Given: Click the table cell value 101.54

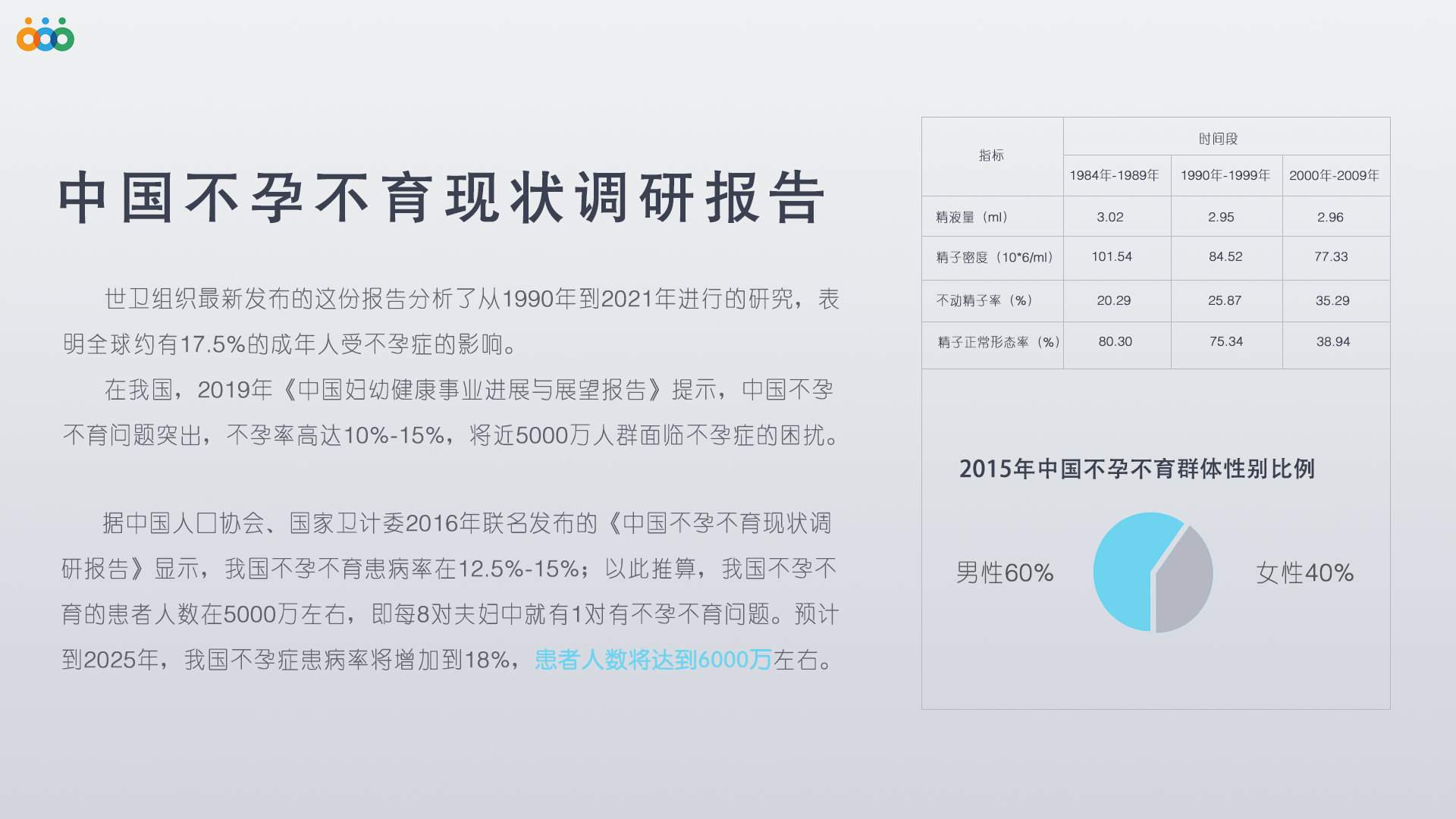Looking at the screenshot, I should 1112,256.
